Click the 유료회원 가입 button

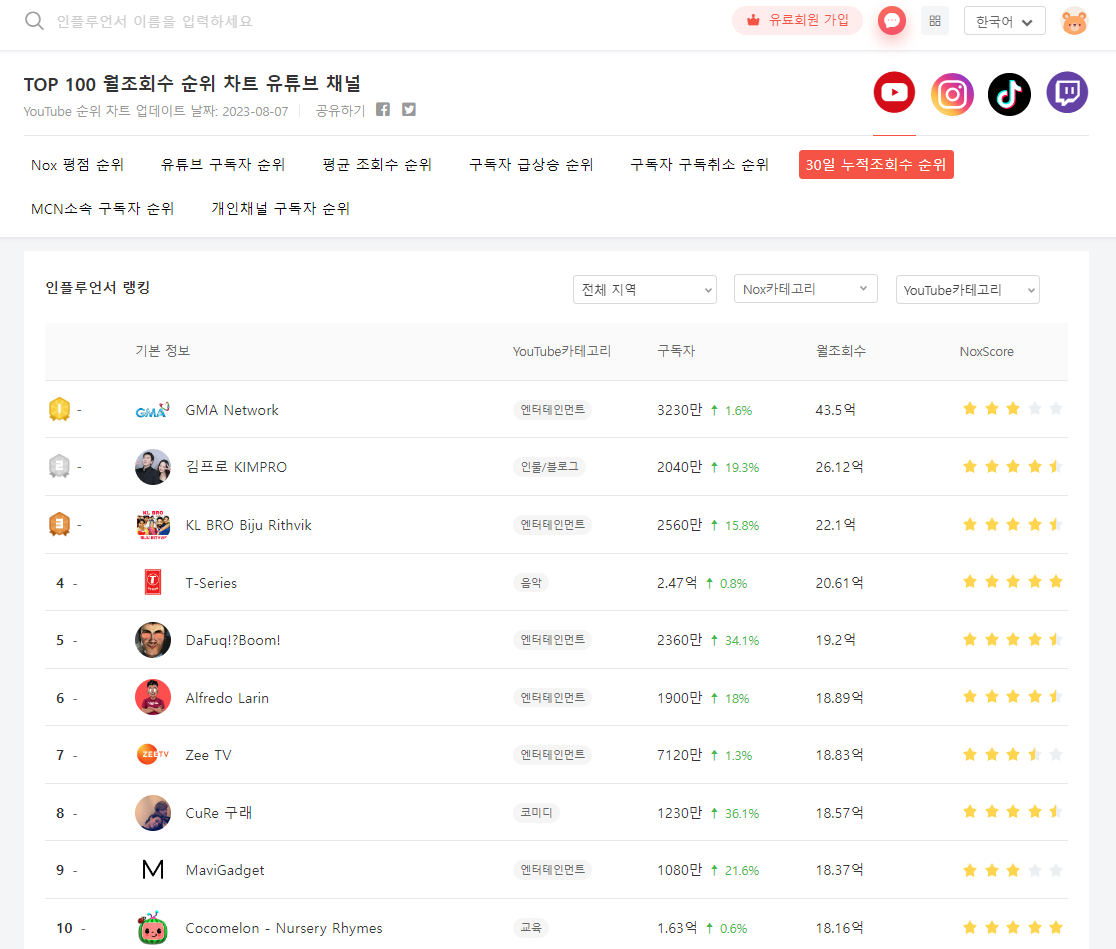point(797,21)
